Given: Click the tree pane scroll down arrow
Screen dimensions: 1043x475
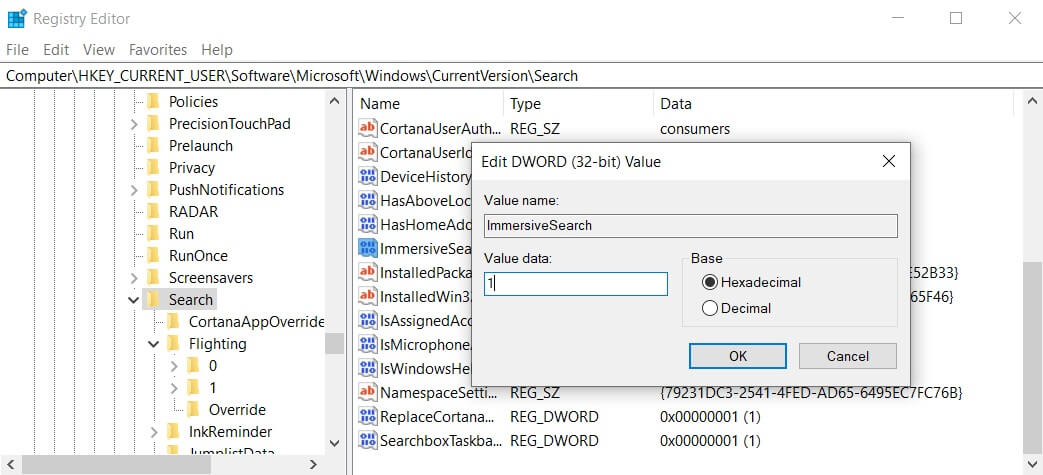Looking at the screenshot, I should coord(334,442).
